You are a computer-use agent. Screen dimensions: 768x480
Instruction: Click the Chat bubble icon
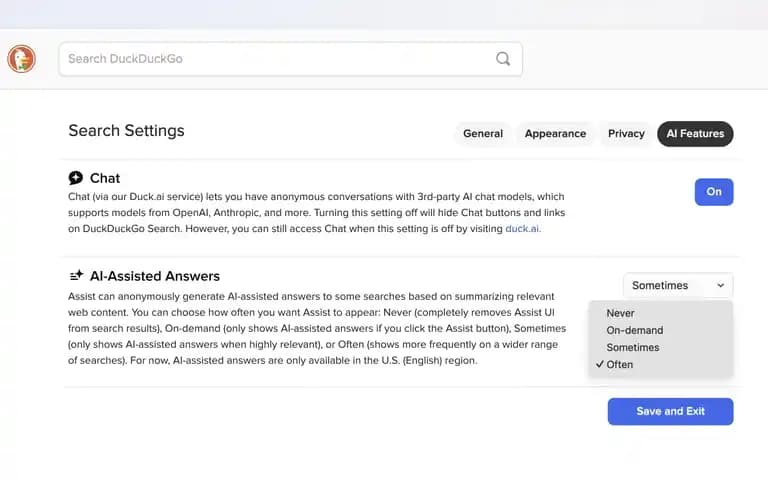(x=75, y=178)
